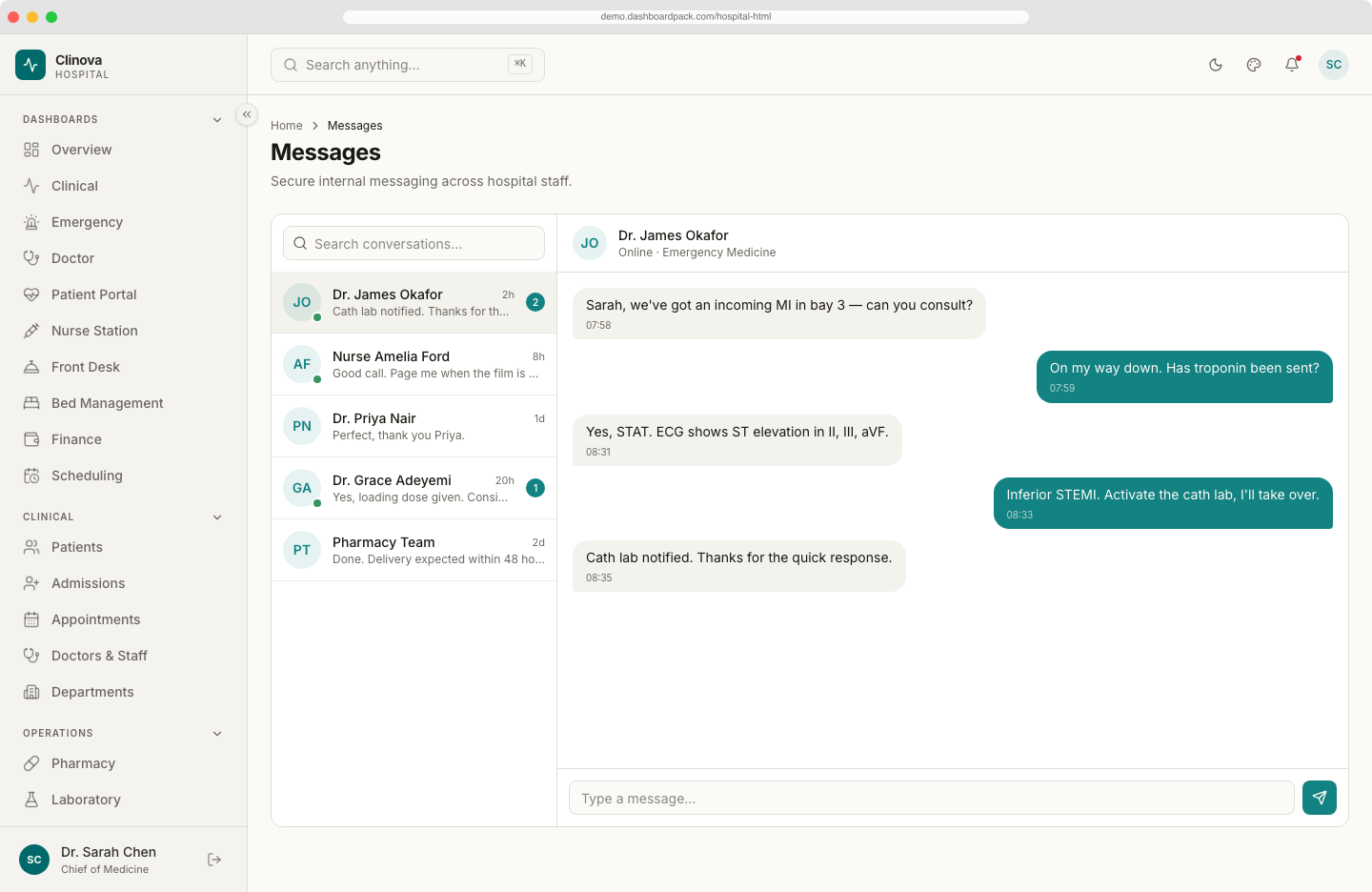Collapse the OPERATIONS section chevron
This screenshot has width=1372, height=892.
217,734
